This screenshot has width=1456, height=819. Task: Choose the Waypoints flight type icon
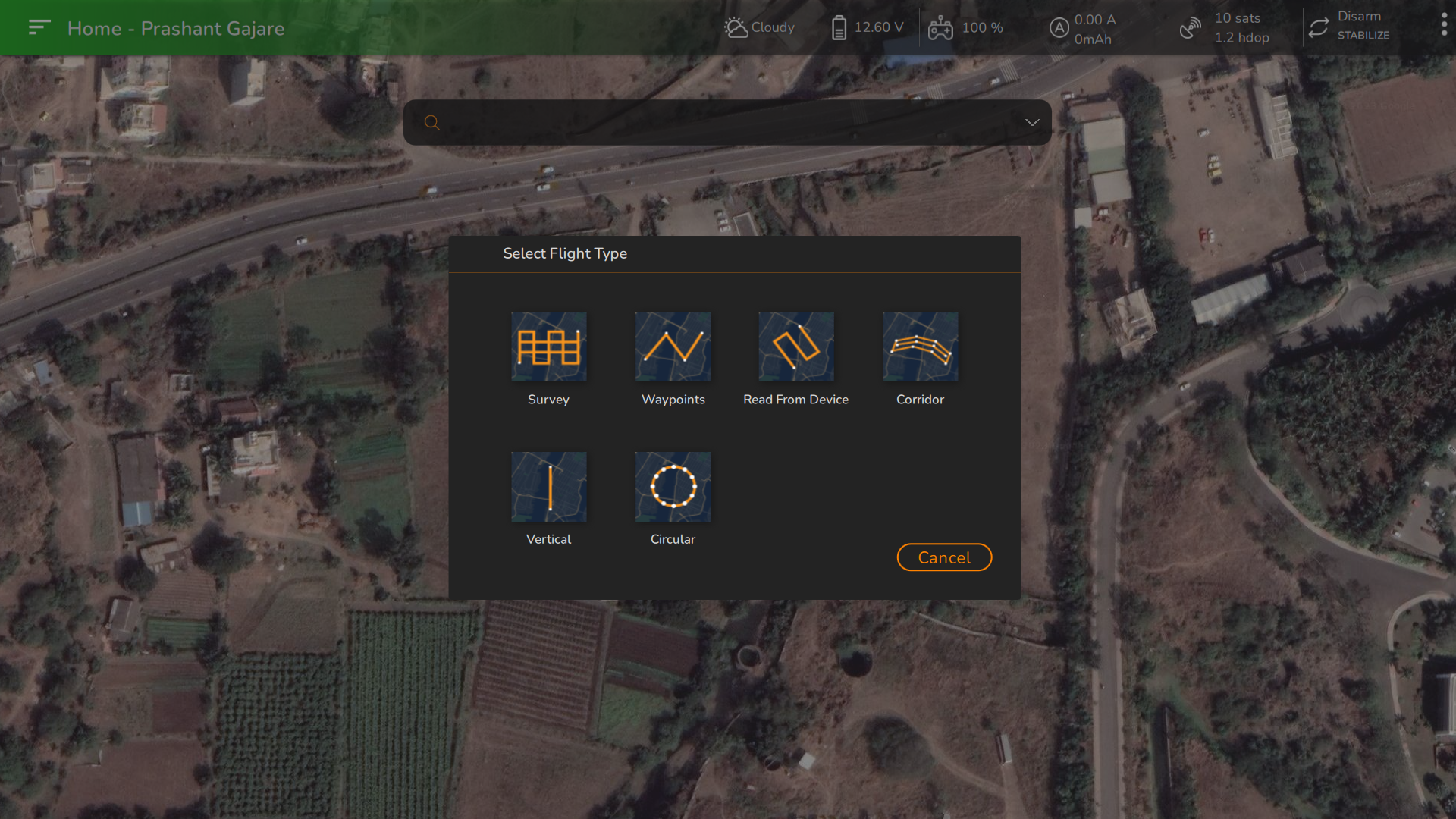pyautogui.click(x=673, y=347)
